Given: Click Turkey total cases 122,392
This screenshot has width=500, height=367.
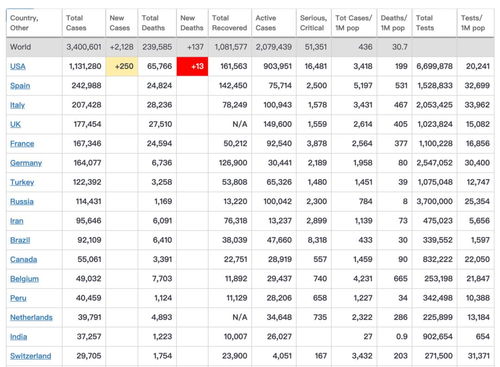Looking at the screenshot, I should click(x=87, y=182).
